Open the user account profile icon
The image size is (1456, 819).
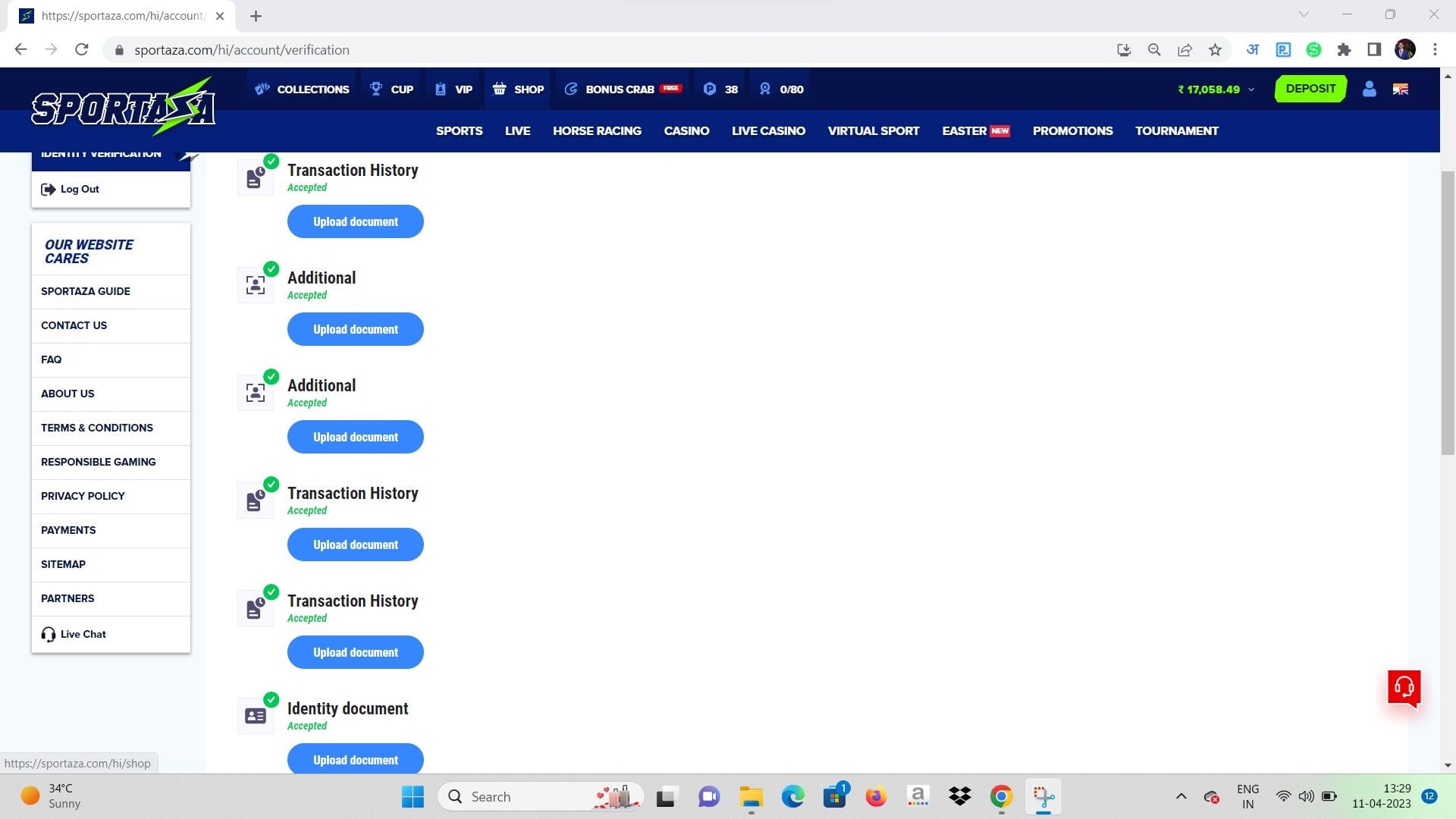point(1369,89)
